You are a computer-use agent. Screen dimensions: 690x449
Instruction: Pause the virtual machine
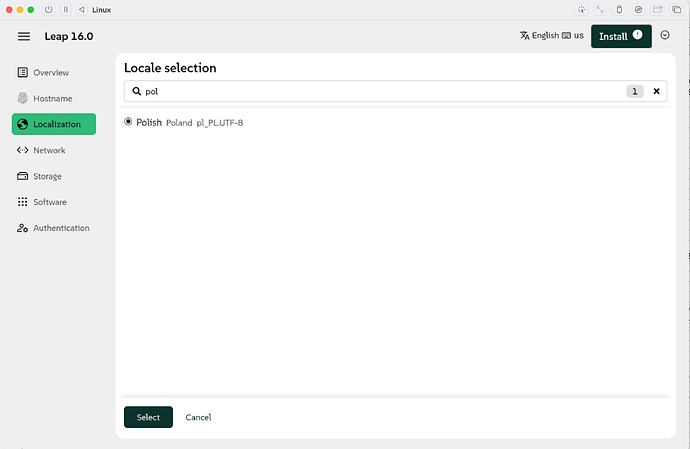point(65,9)
